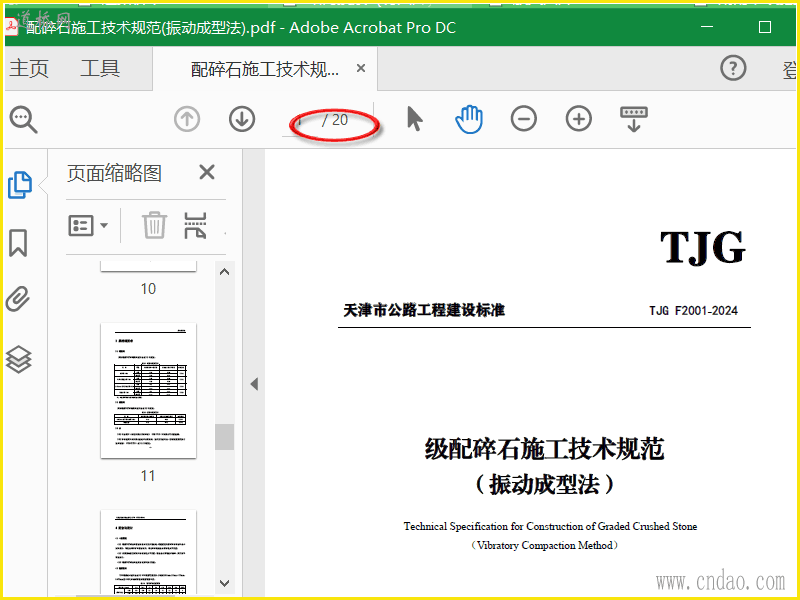Select the page 12 thumbnail at bottom

point(148,552)
